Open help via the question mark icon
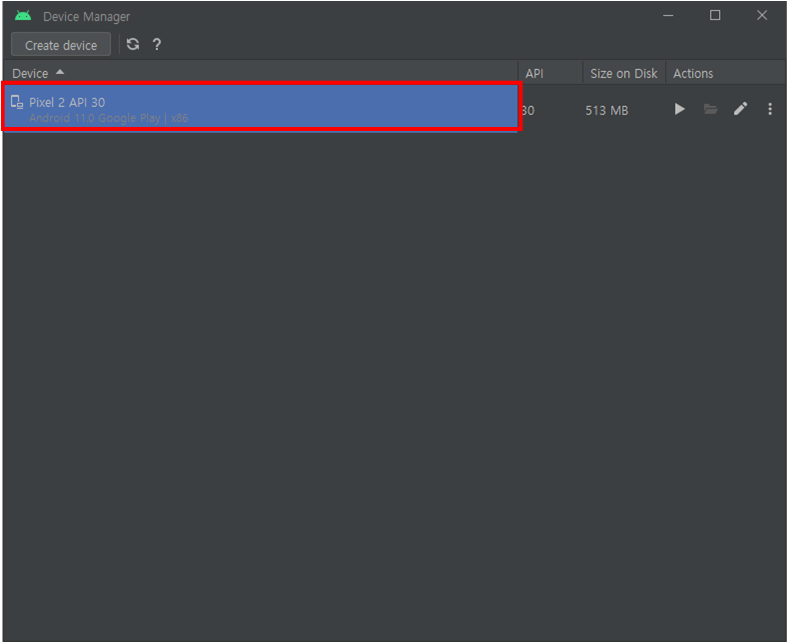Image resolution: width=788 pixels, height=643 pixels. point(157,44)
